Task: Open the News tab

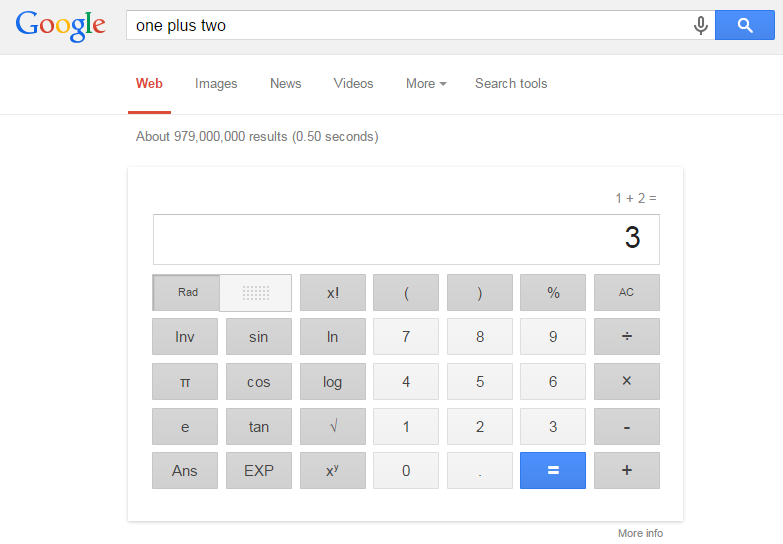Action: 285,83
